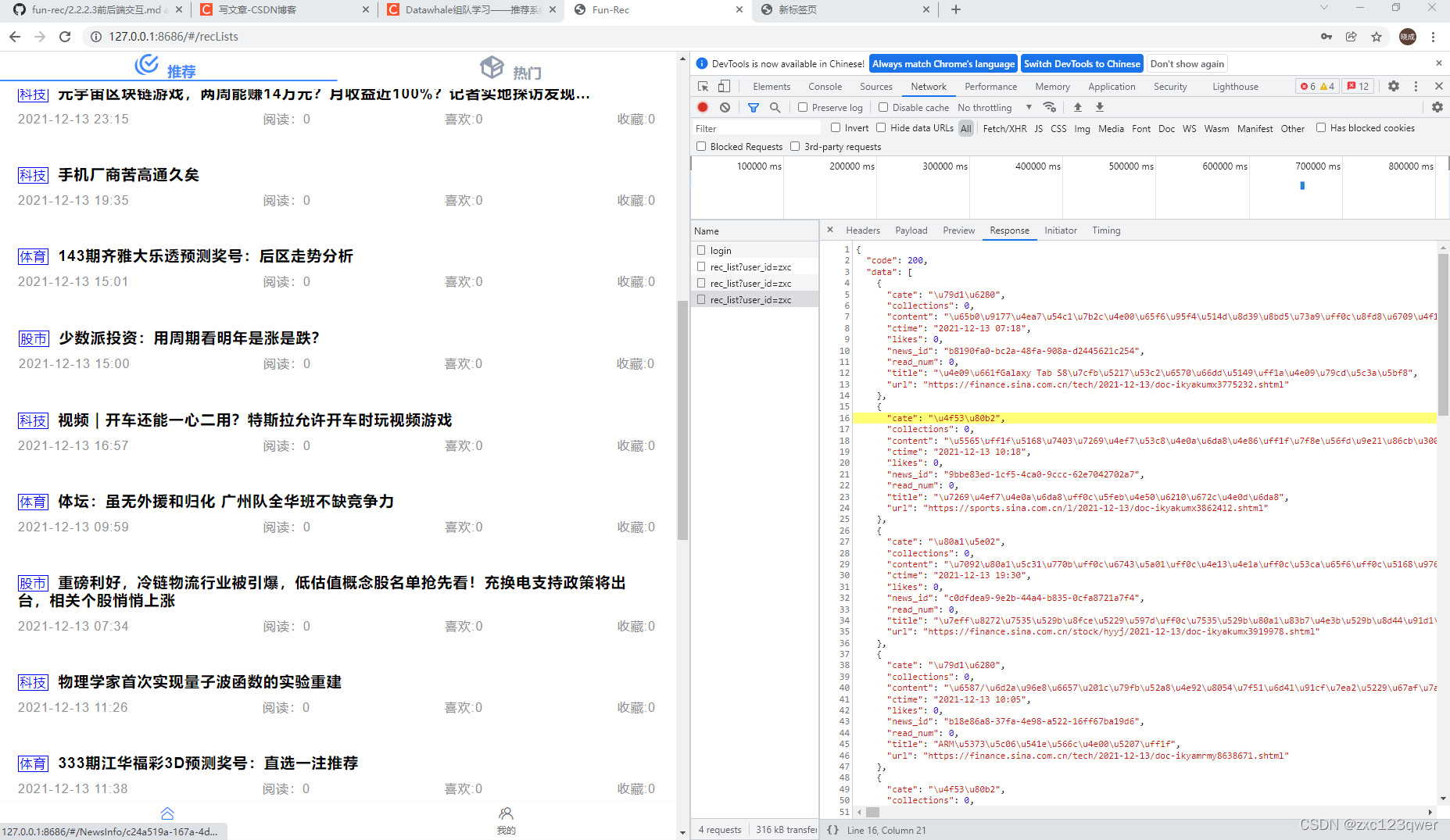The width and height of the screenshot is (1450, 840).
Task: Clear the network log
Action: point(725,107)
